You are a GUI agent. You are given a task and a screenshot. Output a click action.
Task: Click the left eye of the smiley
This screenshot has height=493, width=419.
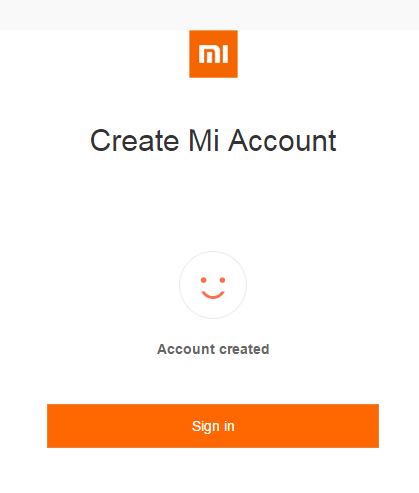click(203, 280)
